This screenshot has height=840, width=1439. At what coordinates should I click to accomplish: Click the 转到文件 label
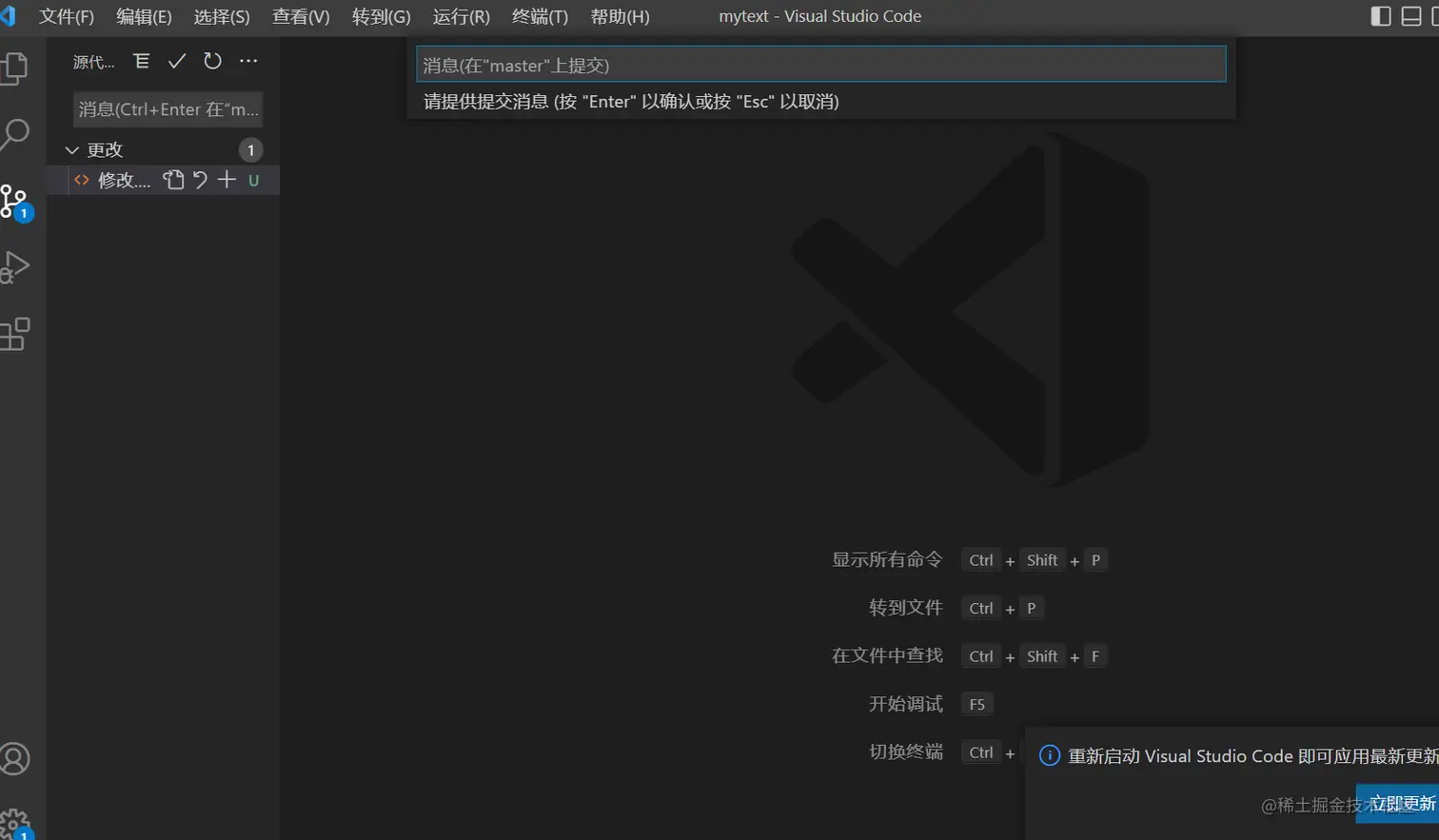coord(906,607)
